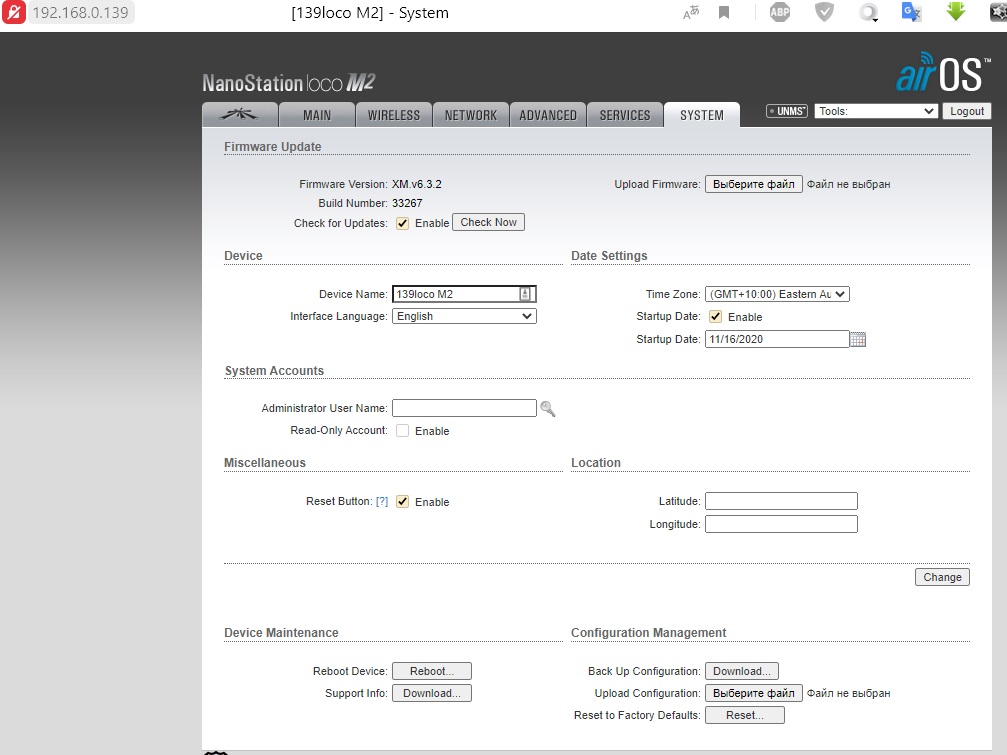Click the firmware version text XM.v6.3.2

click(417, 184)
